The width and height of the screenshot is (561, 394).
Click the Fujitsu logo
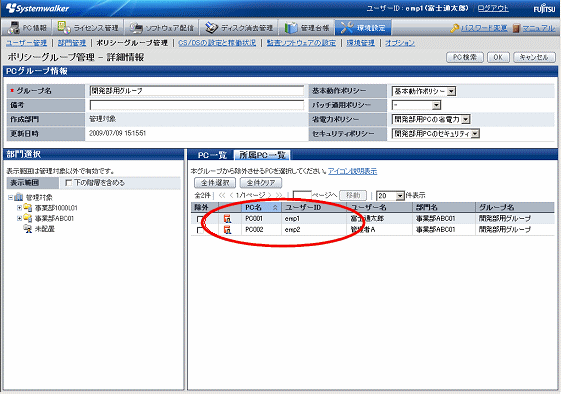pyautogui.click(x=544, y=9)
